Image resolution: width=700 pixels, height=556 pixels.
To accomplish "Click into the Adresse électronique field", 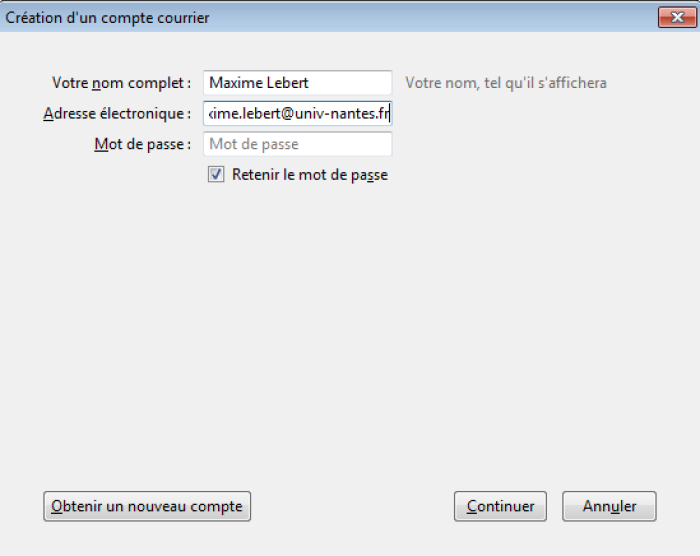I will tap(297, 114).
